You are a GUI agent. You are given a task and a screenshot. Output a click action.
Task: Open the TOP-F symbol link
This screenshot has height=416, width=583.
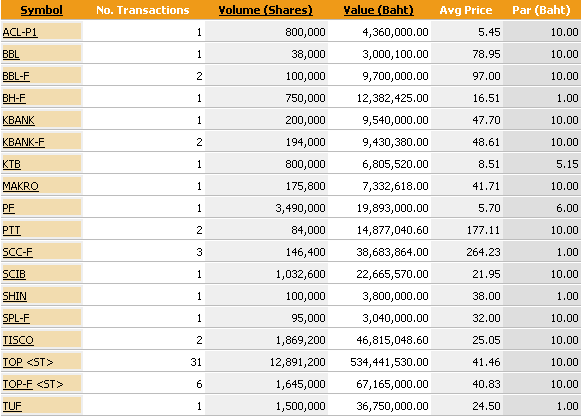[x=17, y=384]
